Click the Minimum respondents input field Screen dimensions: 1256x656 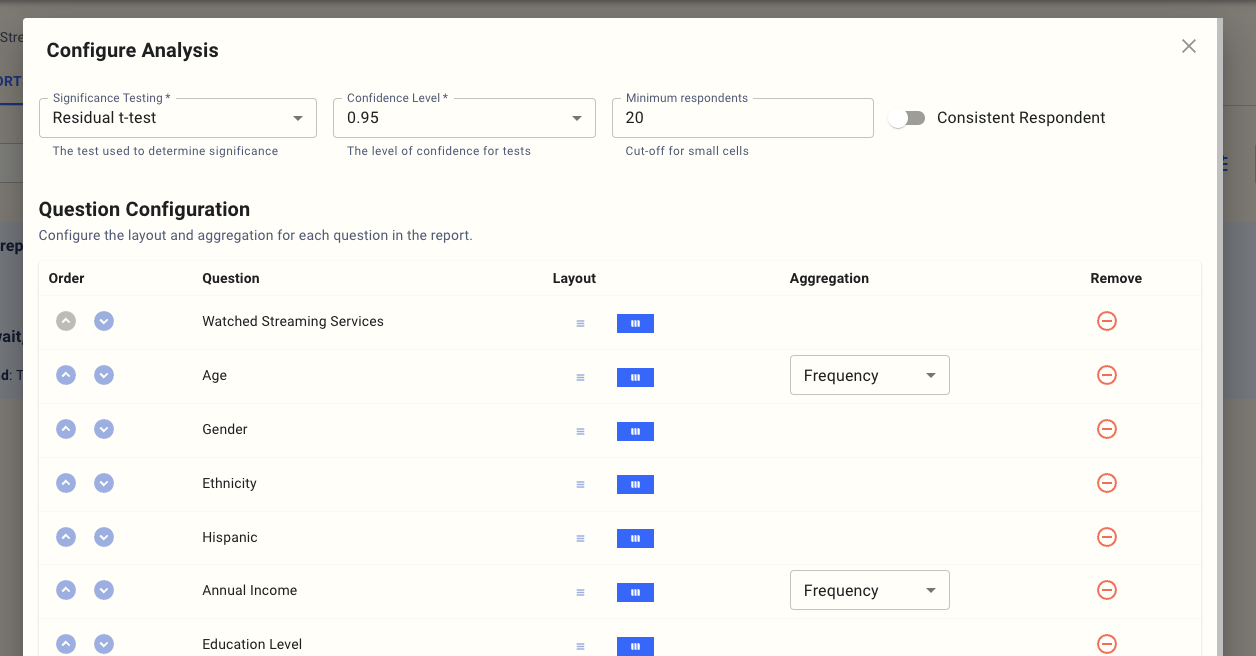(742, 118)
